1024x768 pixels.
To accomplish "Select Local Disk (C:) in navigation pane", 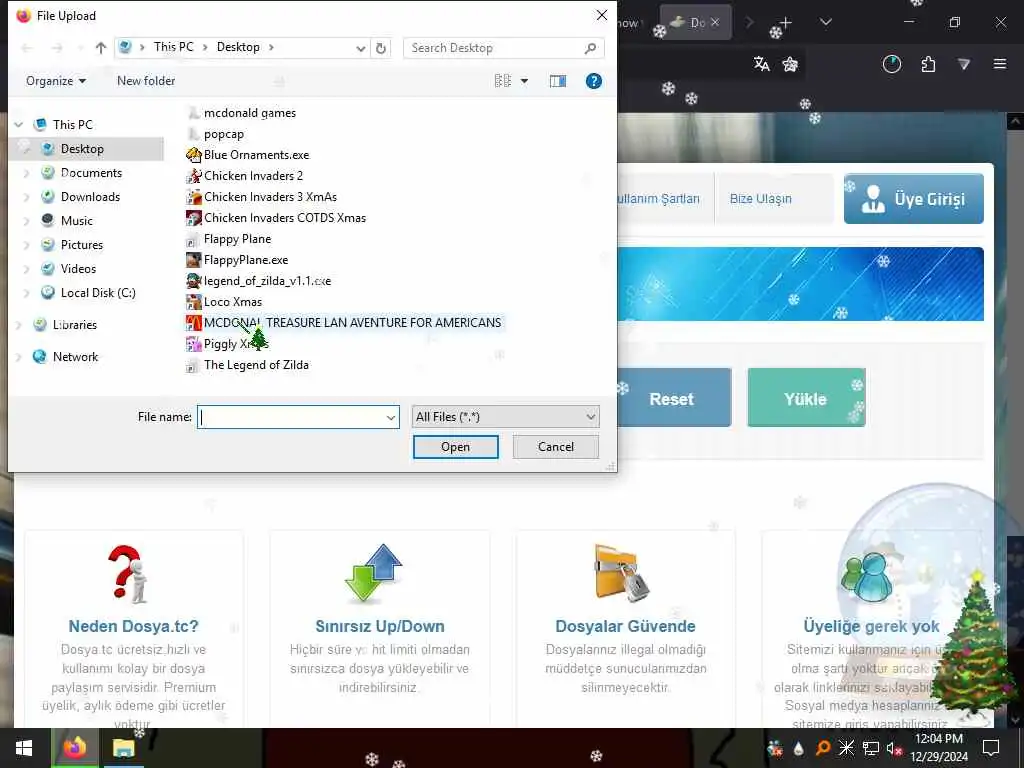I will (x=98, y=293).
